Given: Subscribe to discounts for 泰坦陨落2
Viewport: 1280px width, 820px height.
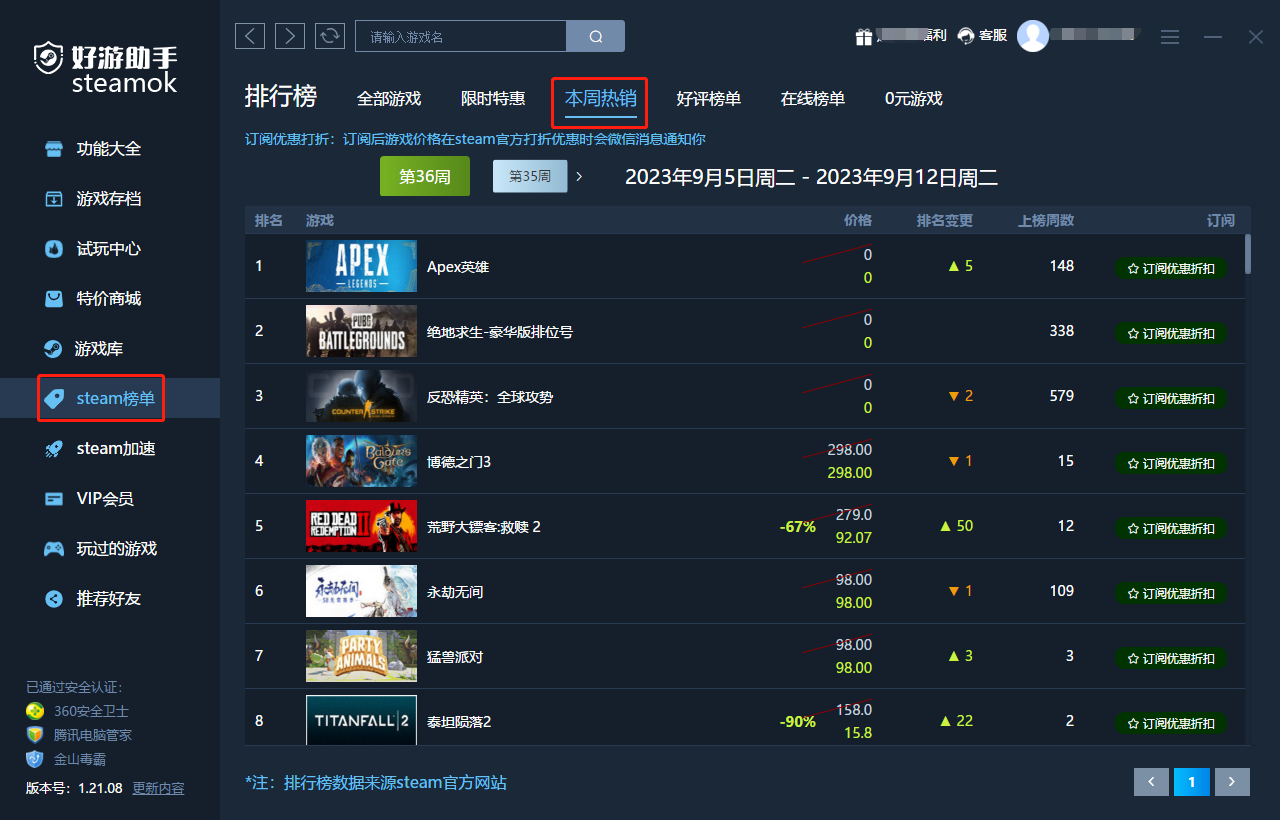Looking at the screenshot, I should click(1171, 723).
